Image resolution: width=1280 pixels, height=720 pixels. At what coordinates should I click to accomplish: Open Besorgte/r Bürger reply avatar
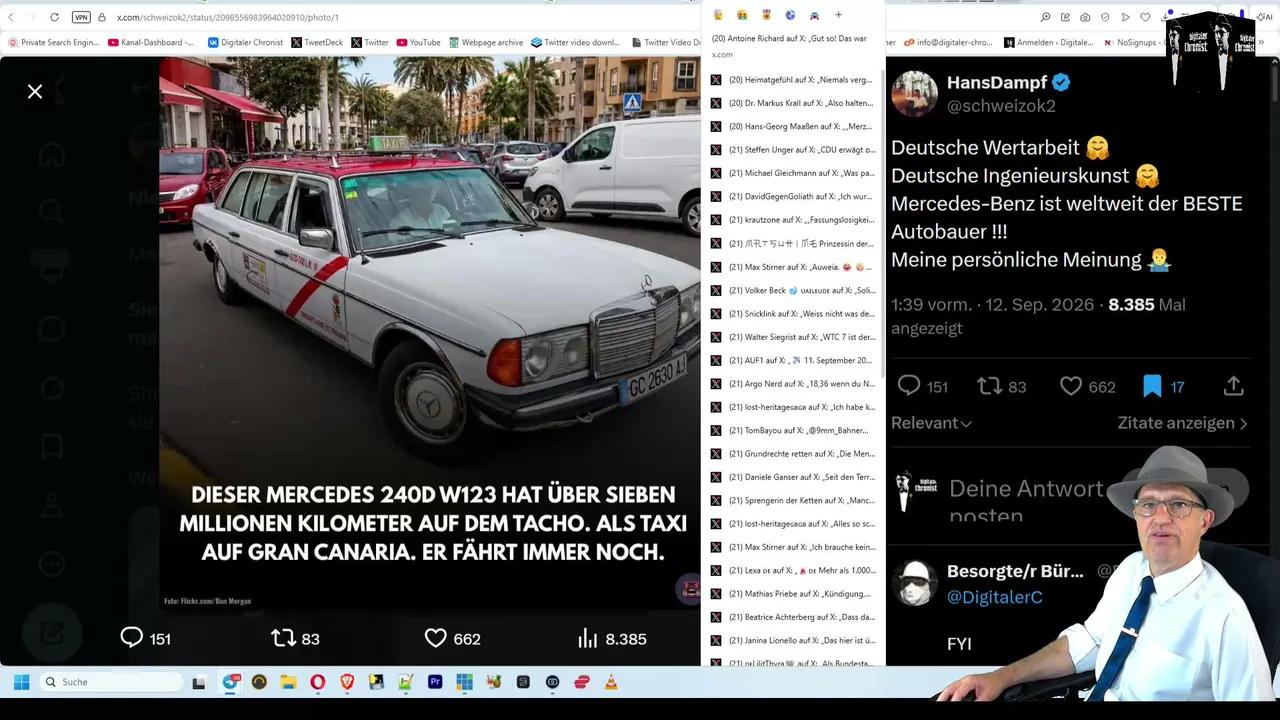click(914, 583)
